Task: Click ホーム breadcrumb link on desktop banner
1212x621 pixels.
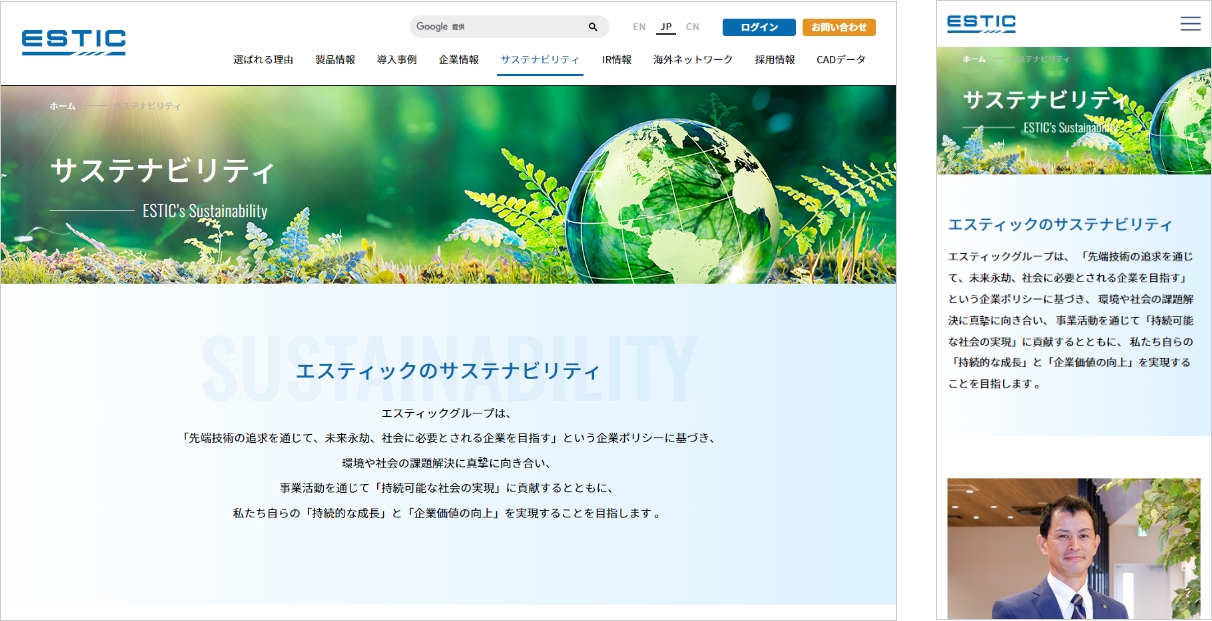Action: [62, 106]
